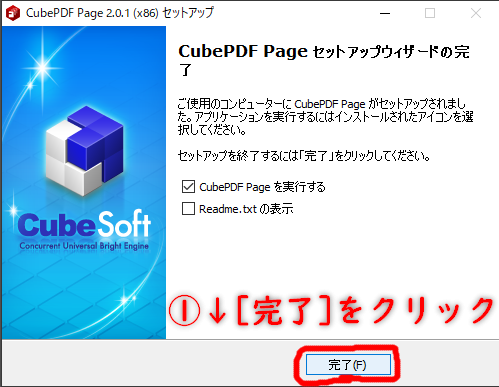Minimize the setup window
The width and height of the screenshot is (499, 387).
385,13
